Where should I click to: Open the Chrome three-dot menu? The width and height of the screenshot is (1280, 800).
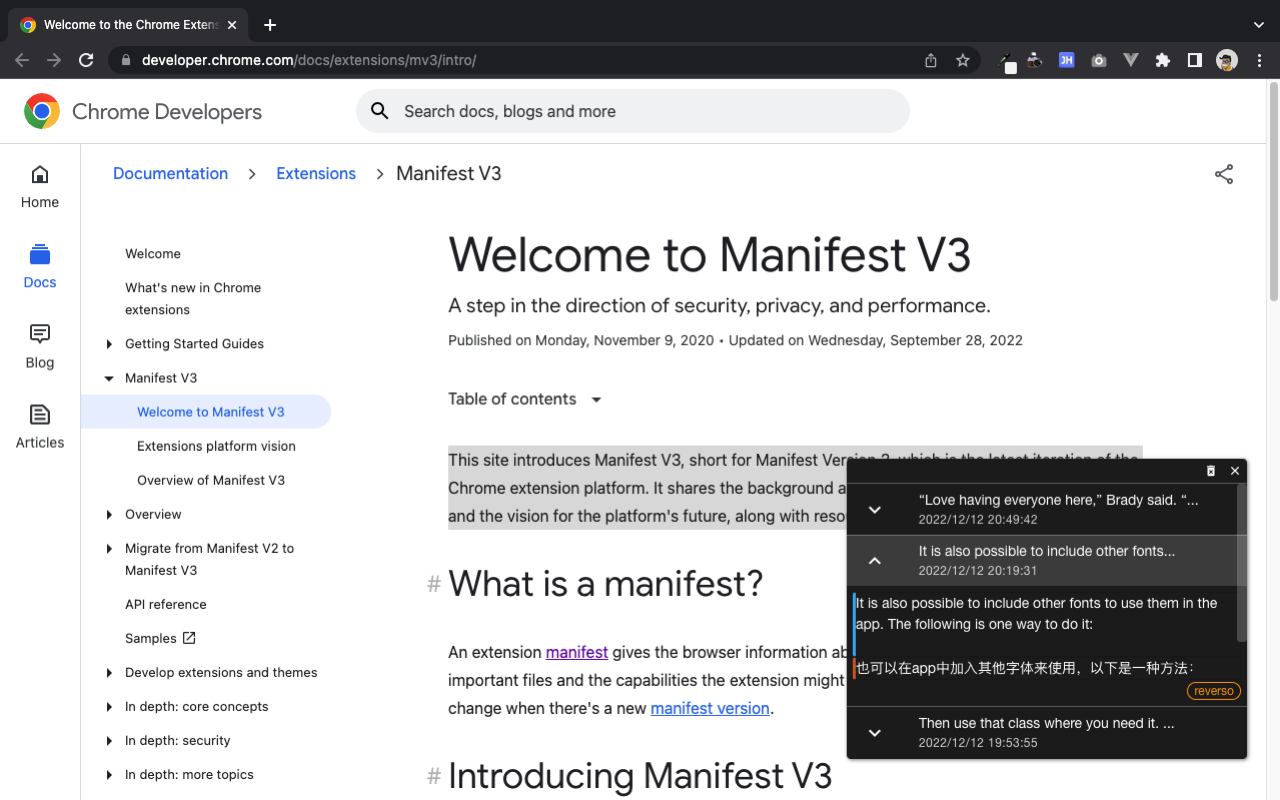(1259, 60)
